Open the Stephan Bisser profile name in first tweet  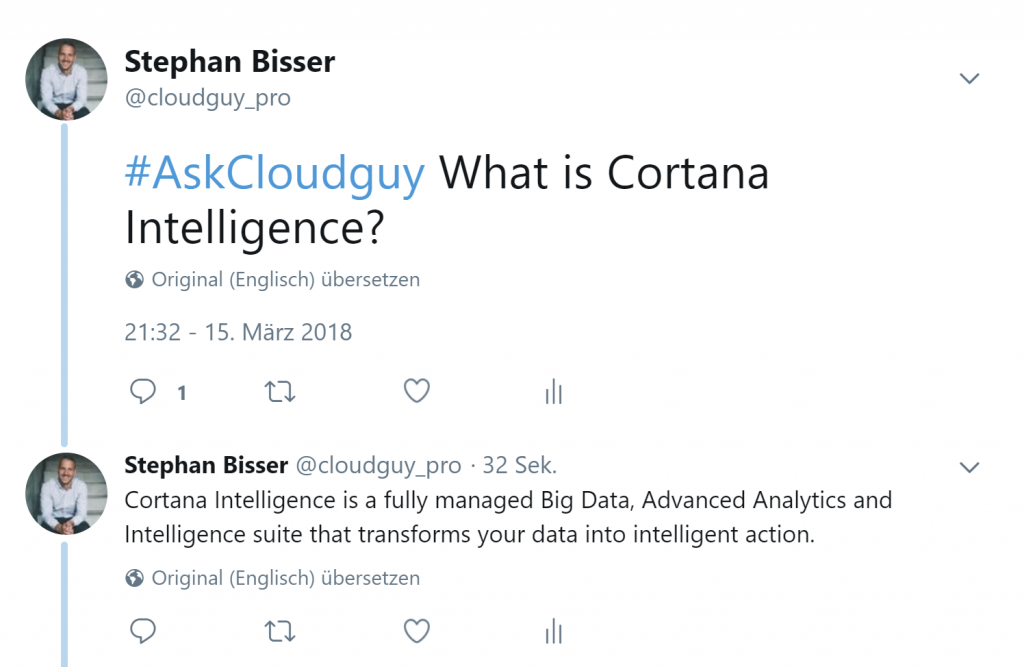(x=229, y=62)
